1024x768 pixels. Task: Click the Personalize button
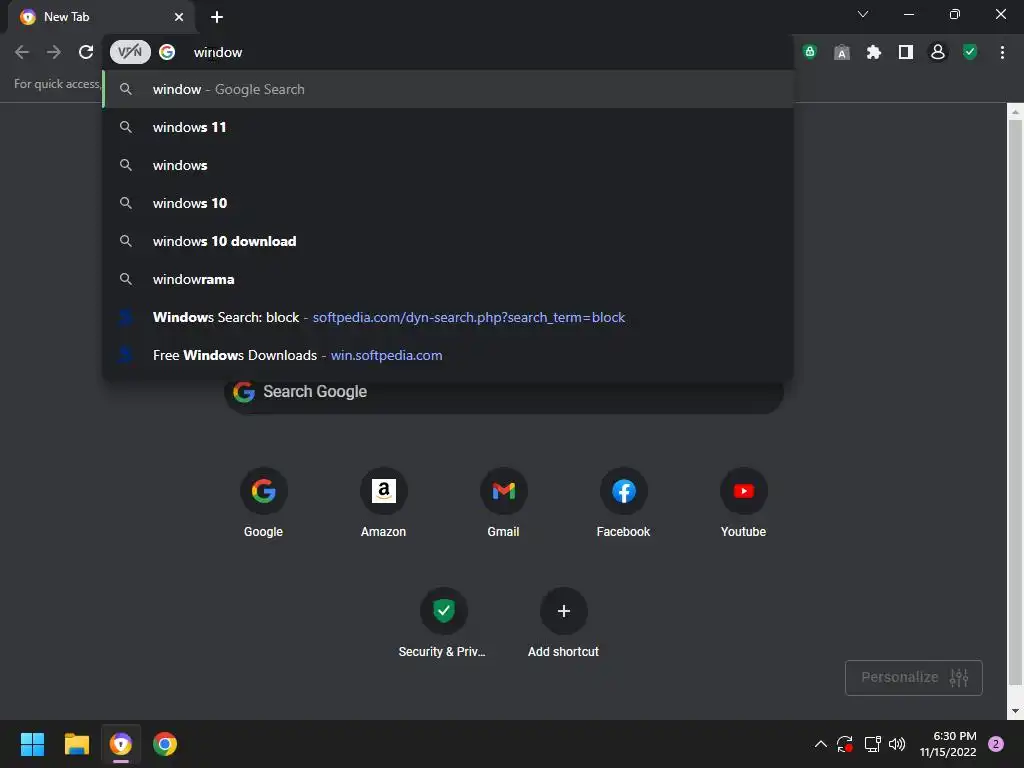point(914,678)
